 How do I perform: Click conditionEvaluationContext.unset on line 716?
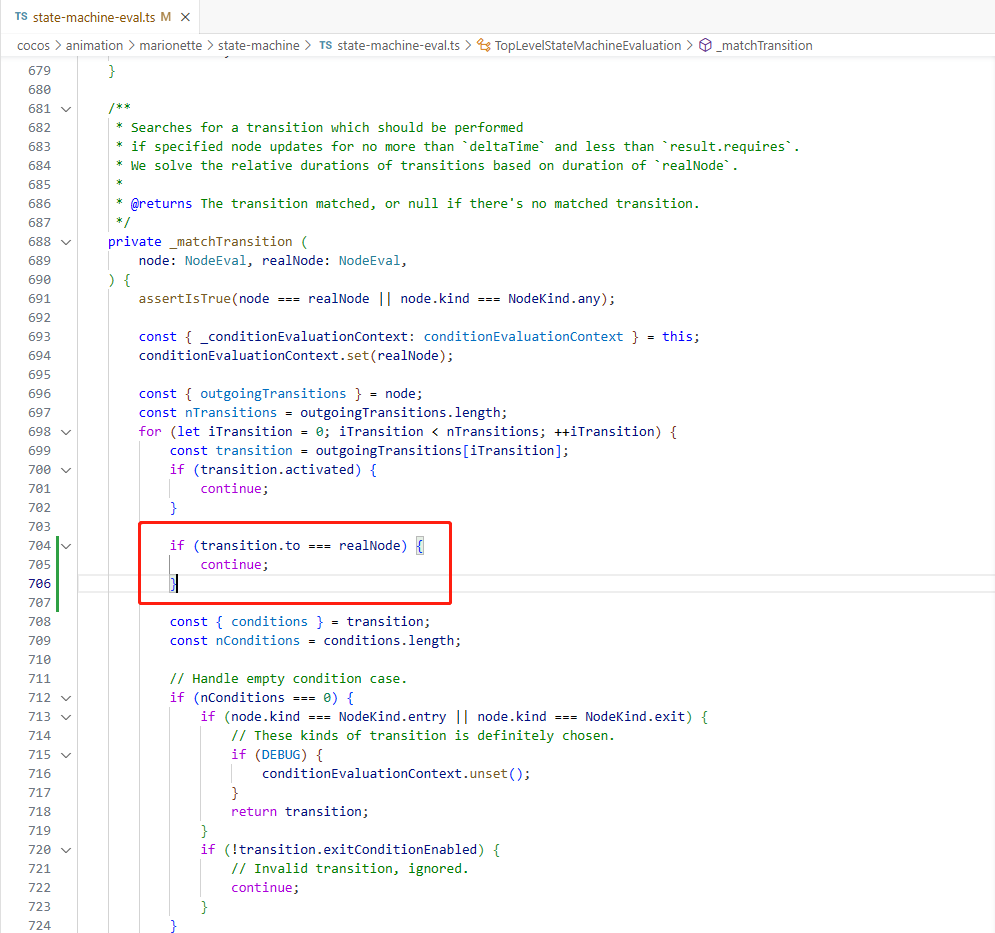click(x=385, y=774)
